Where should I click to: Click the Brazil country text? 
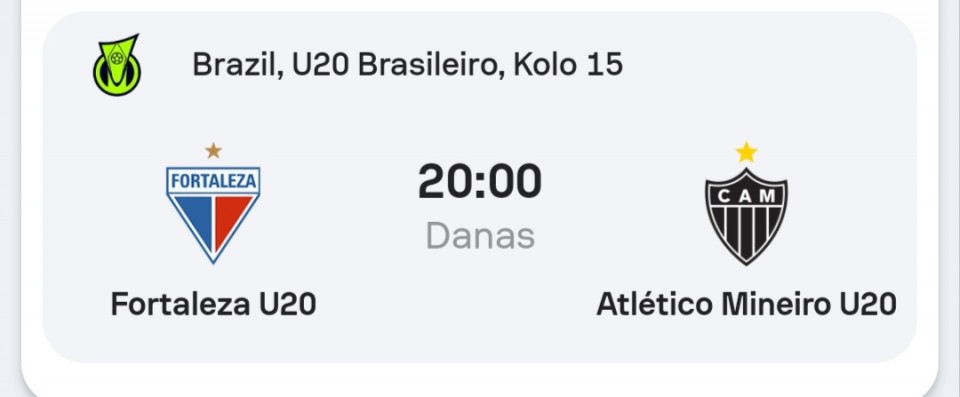pyautogui.click(x=238, y=65)
